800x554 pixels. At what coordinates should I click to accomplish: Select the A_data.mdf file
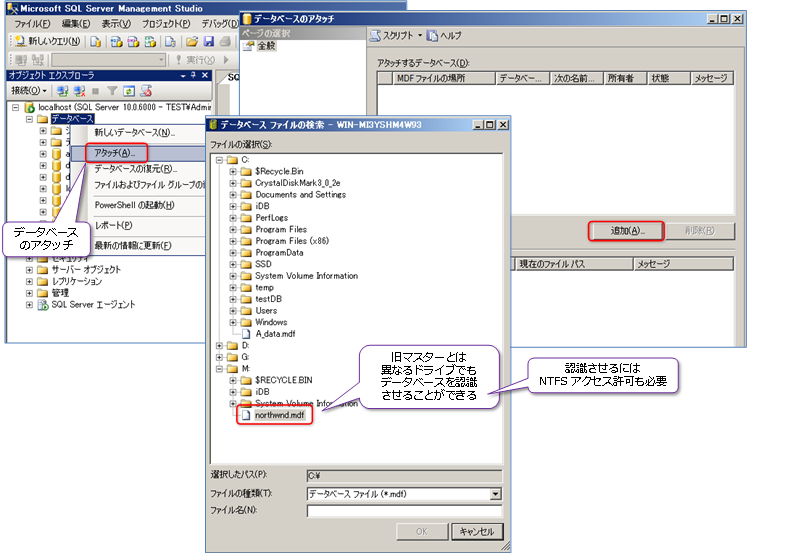coord(276,334)
